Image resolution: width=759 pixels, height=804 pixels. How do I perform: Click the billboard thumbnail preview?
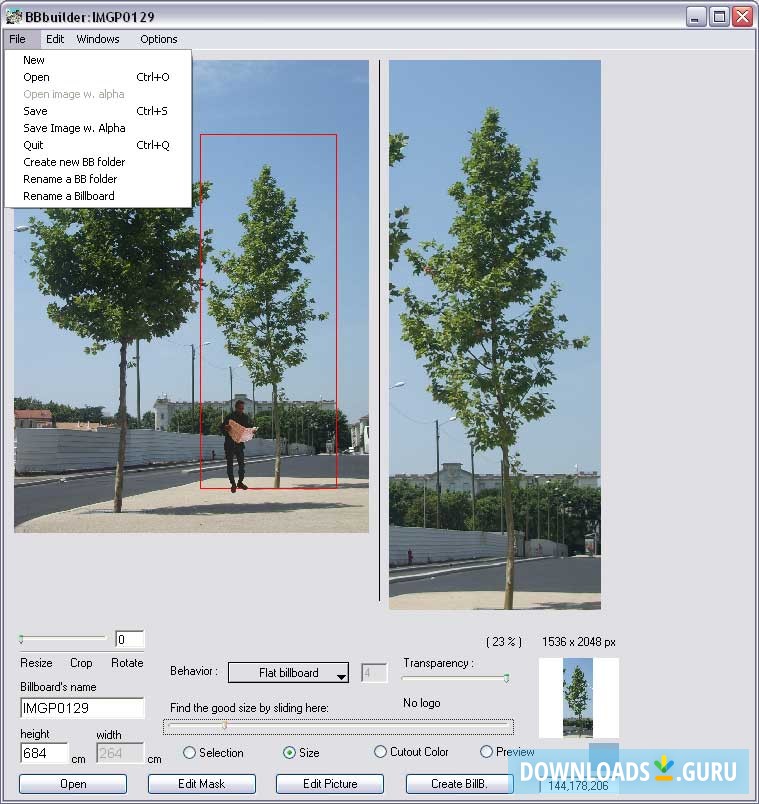(578, 697)
